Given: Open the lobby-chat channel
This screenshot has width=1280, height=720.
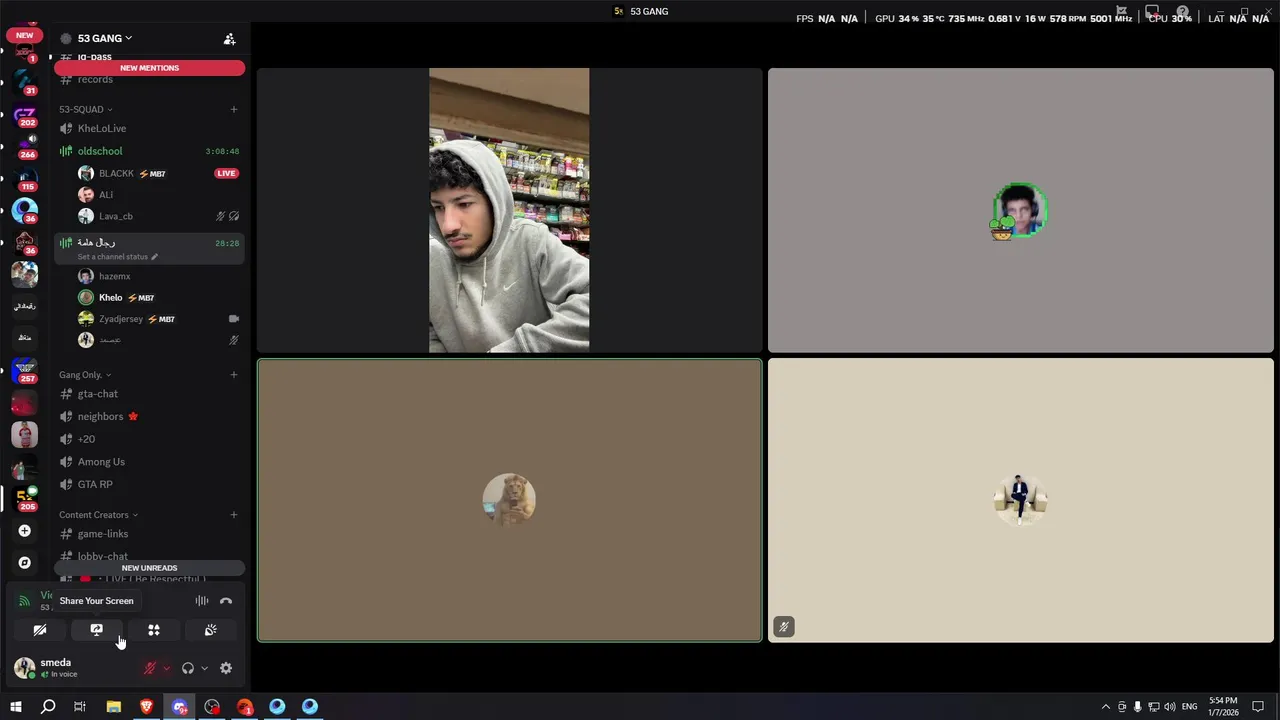Looking at the screenshot, I should point(150,555).
